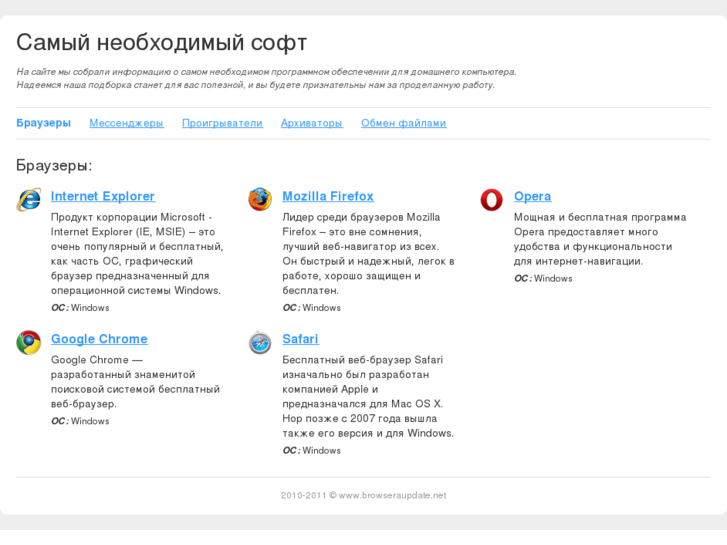Open the Google Chrome link

click(99, 339)
